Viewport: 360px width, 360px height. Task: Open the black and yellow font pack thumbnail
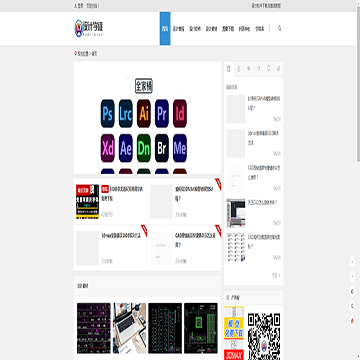(87, 201)
